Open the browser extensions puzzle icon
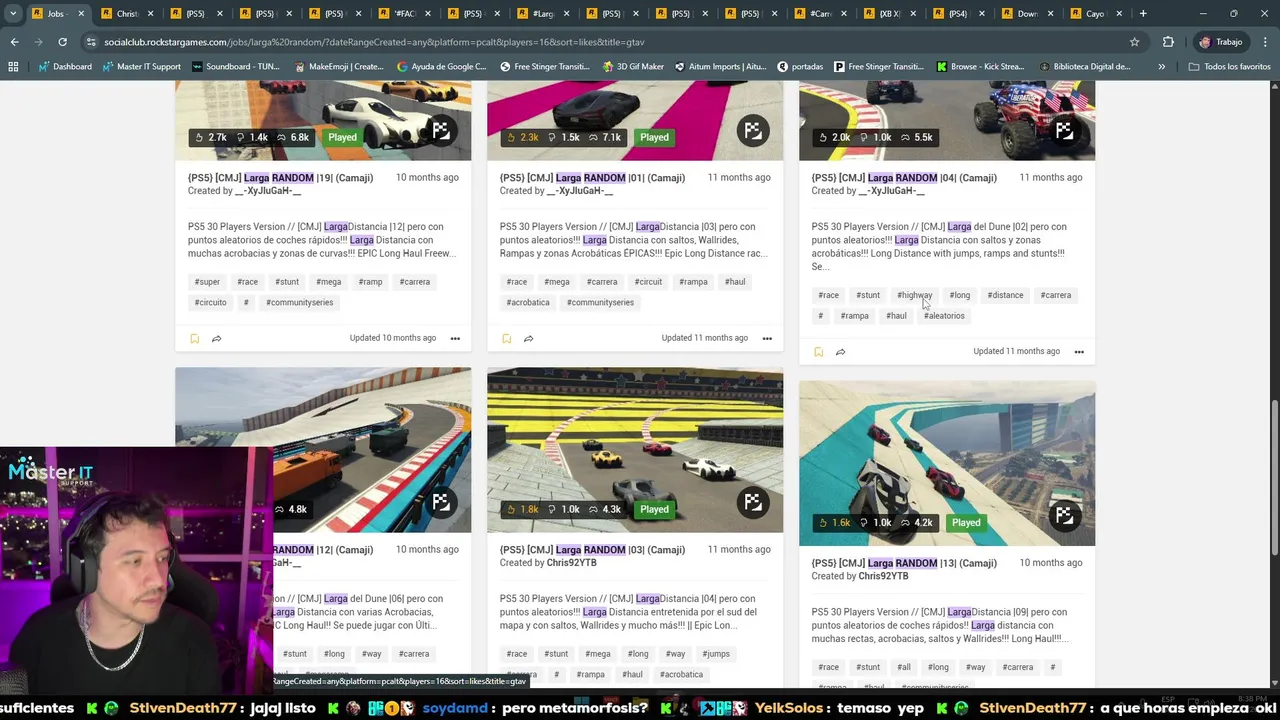 click(1168, 42)
